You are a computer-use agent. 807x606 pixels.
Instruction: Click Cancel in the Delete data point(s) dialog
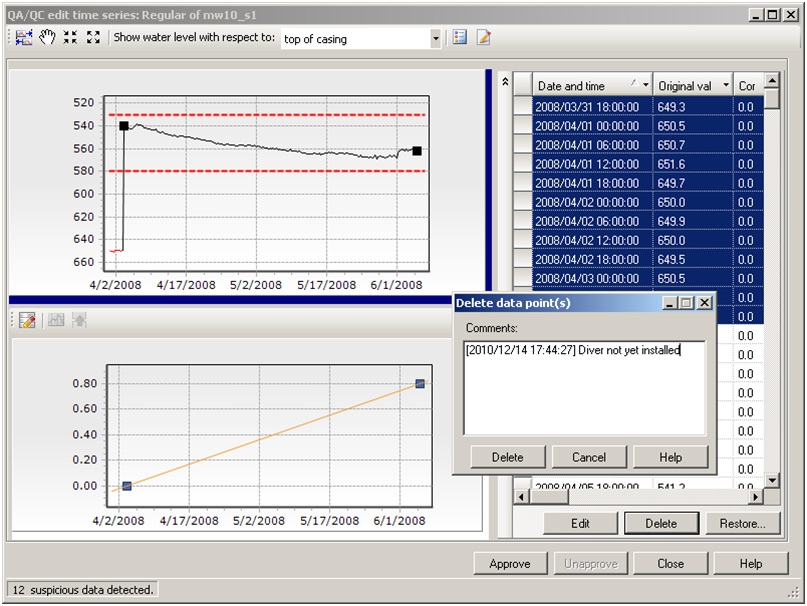(x=589, y=457)
